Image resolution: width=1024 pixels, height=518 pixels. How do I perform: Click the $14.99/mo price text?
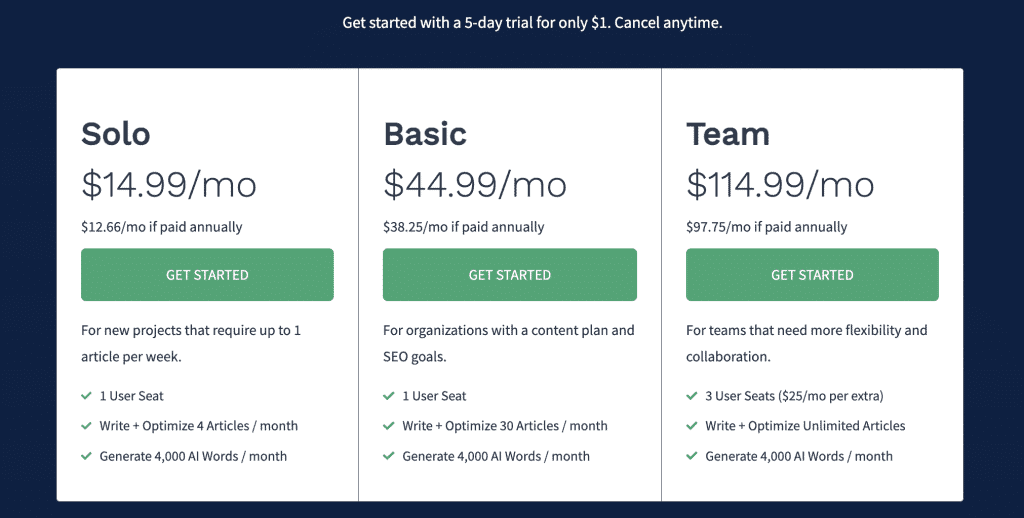[x=168, y=184]
